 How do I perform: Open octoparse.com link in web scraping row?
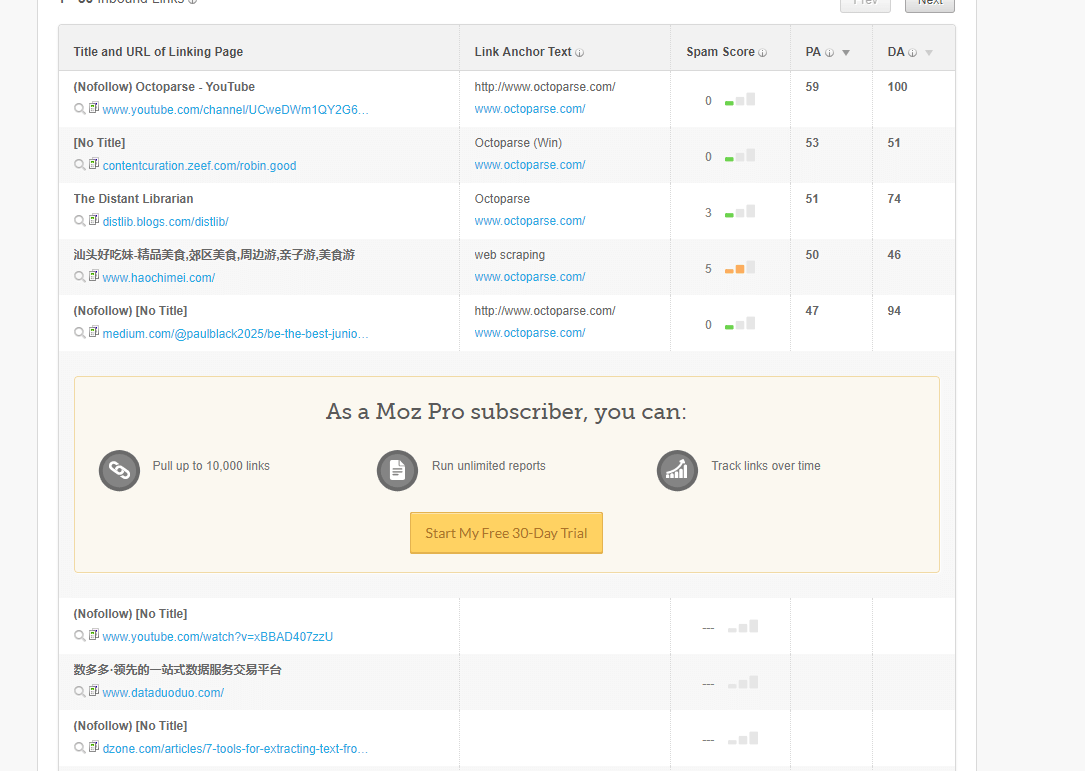click(530, 277)
